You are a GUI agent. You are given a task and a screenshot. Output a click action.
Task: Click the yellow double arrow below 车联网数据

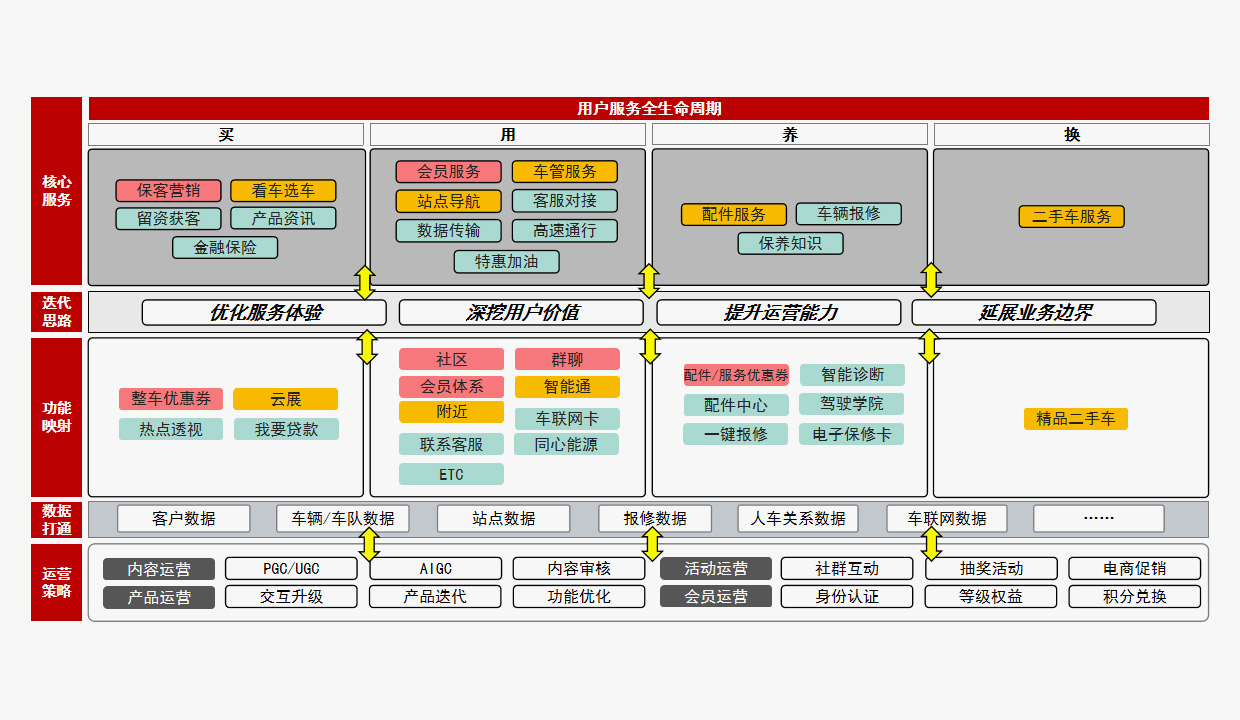point(931,545)
